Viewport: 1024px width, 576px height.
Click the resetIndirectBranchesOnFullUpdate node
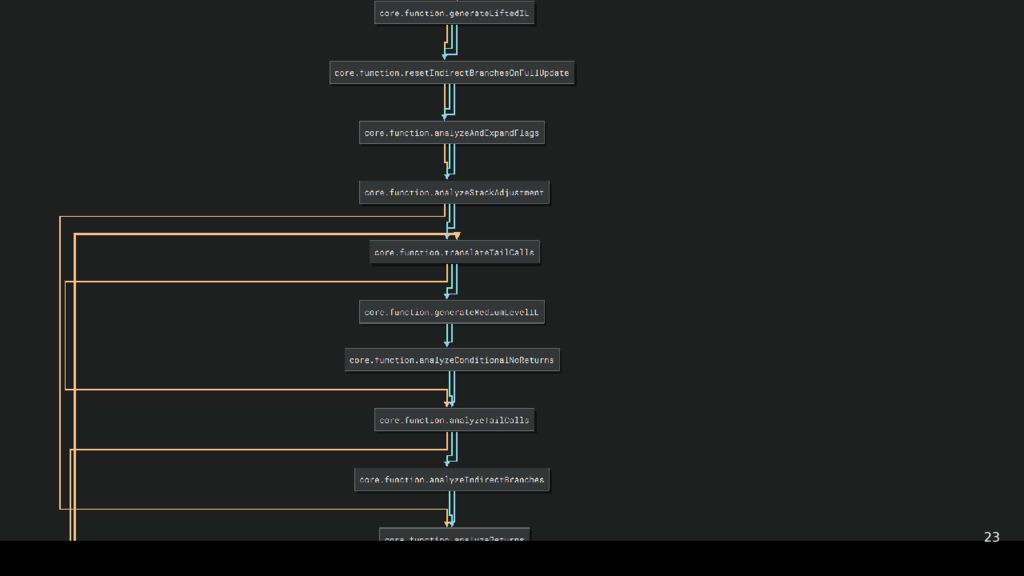click(x=452, y=73)
